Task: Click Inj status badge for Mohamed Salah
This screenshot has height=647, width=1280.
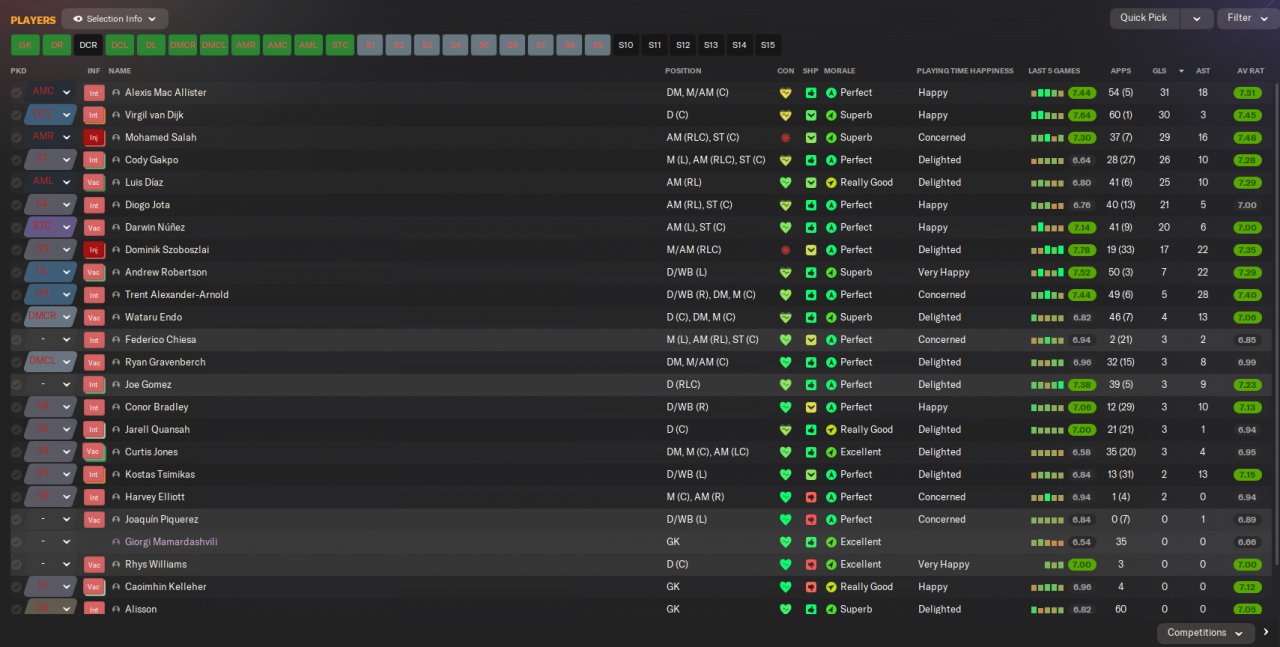Action: 94,138
